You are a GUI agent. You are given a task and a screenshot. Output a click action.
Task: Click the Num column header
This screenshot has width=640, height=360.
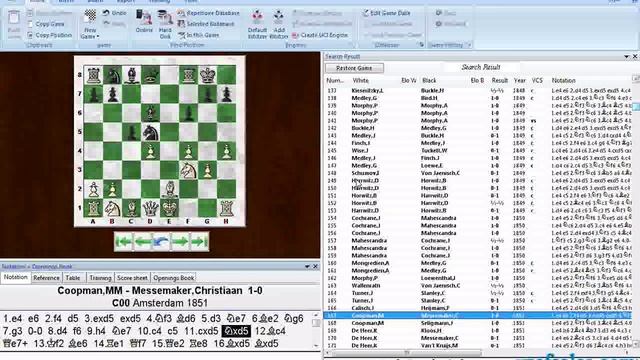point(335,80)
